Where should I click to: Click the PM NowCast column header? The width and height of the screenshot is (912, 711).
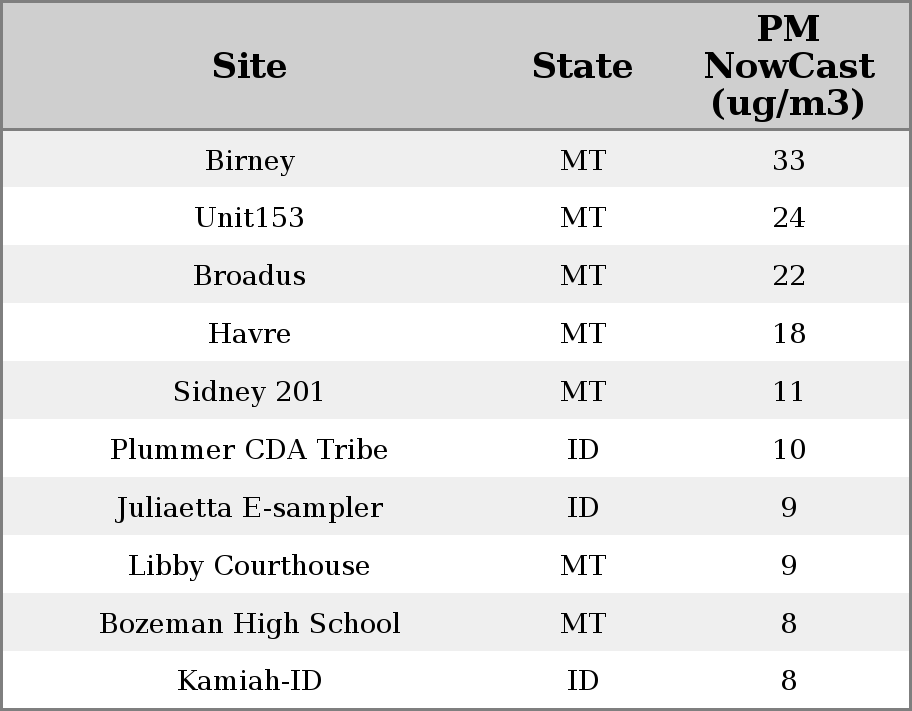[788, 66]
